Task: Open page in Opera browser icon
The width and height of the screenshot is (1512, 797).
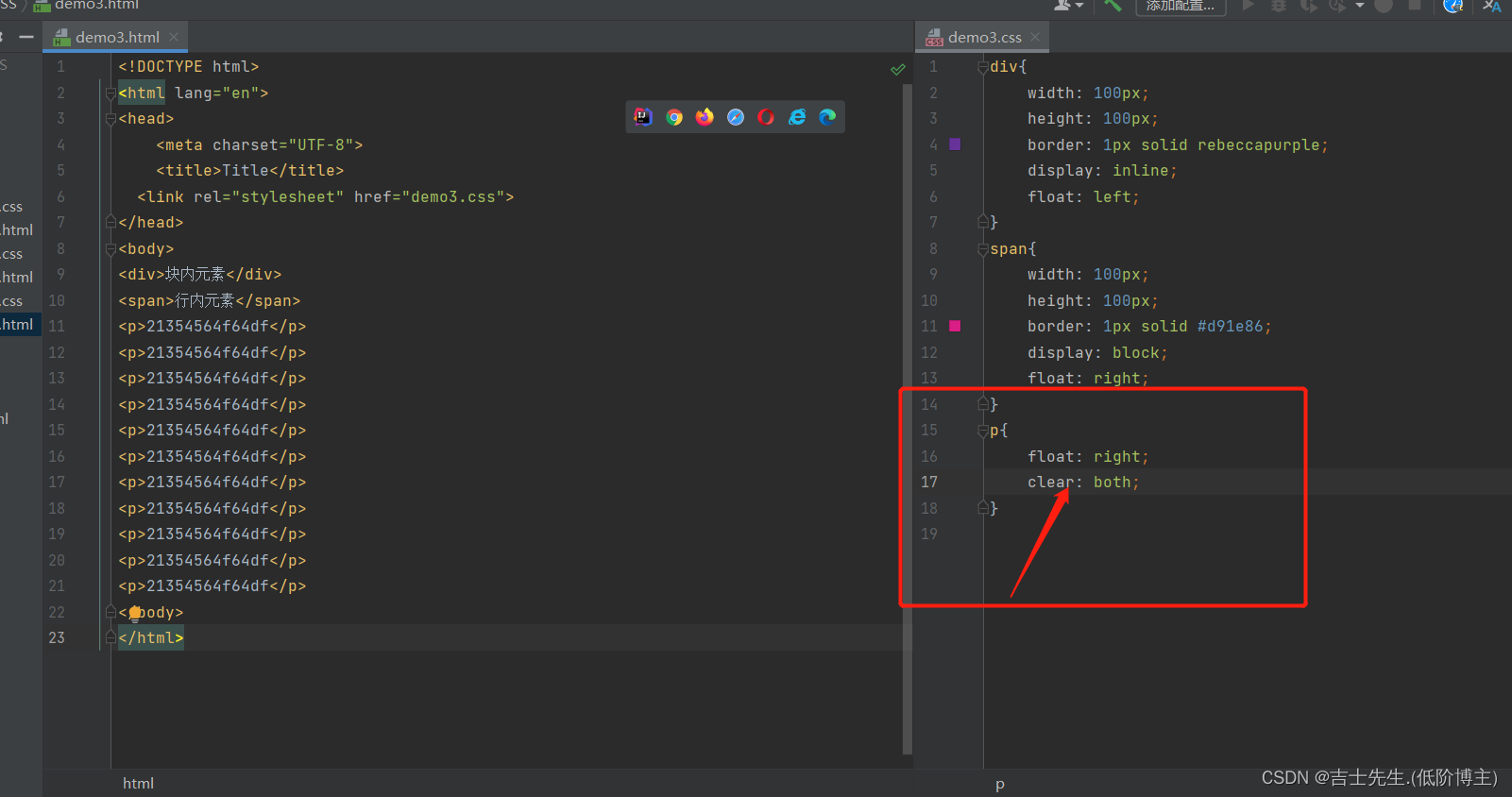Action: (x=766, y=117)
